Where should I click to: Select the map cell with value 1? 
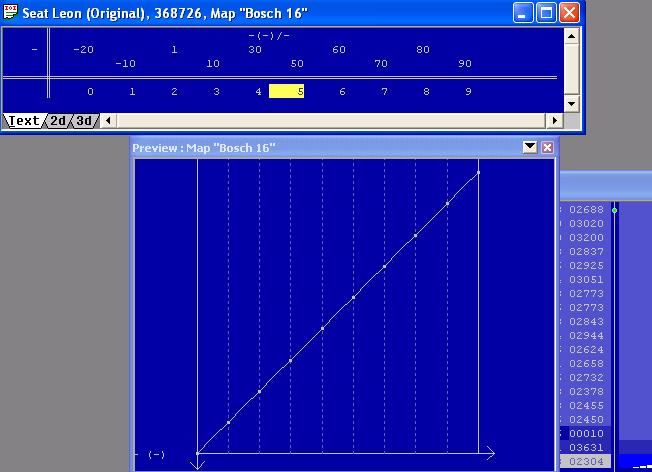point(132,91)
